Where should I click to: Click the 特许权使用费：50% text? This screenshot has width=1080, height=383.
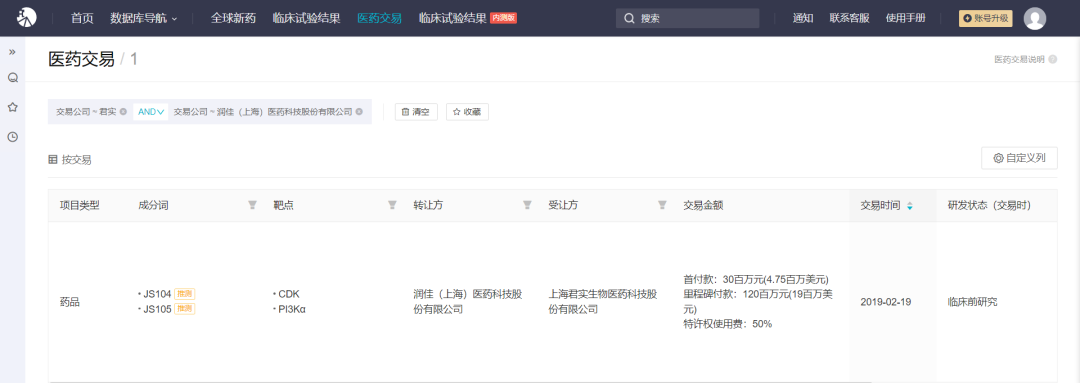point(727,324)
